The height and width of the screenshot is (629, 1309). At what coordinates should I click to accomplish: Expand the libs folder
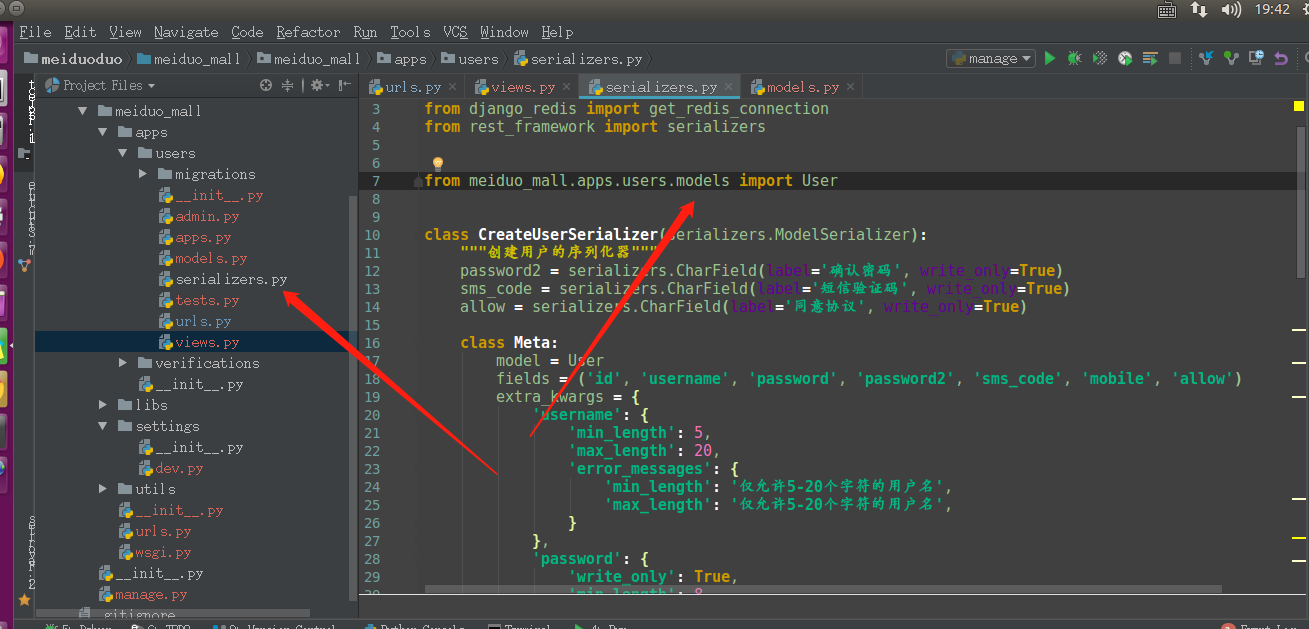click(103, 405)
